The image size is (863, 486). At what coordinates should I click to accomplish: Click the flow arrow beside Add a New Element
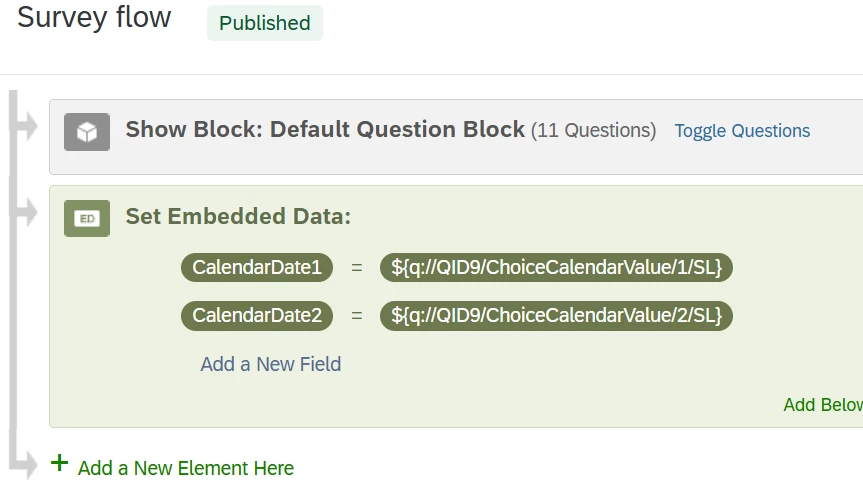coord(25,464)
